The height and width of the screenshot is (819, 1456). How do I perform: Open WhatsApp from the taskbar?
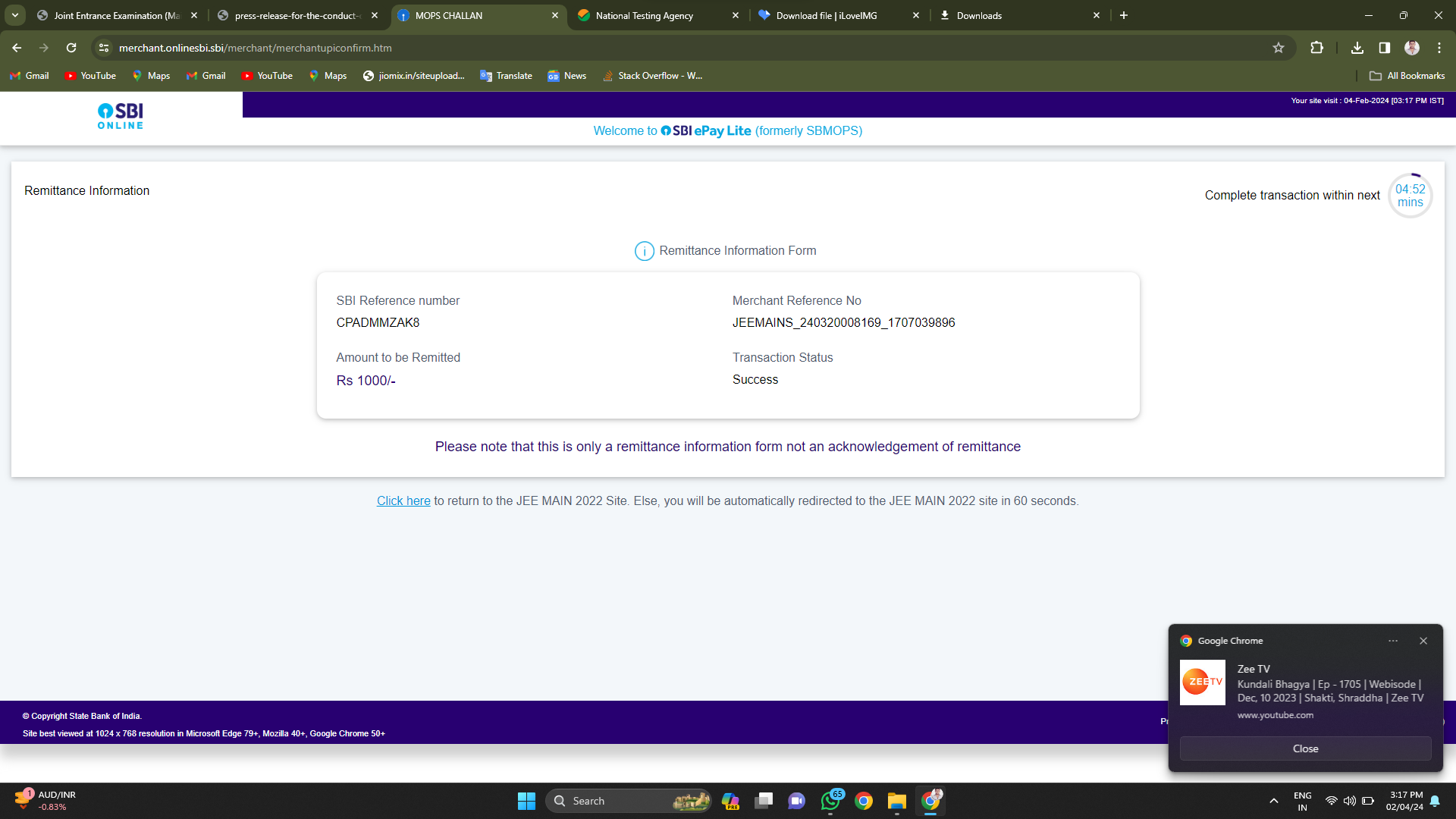click(x=830, y=801)
